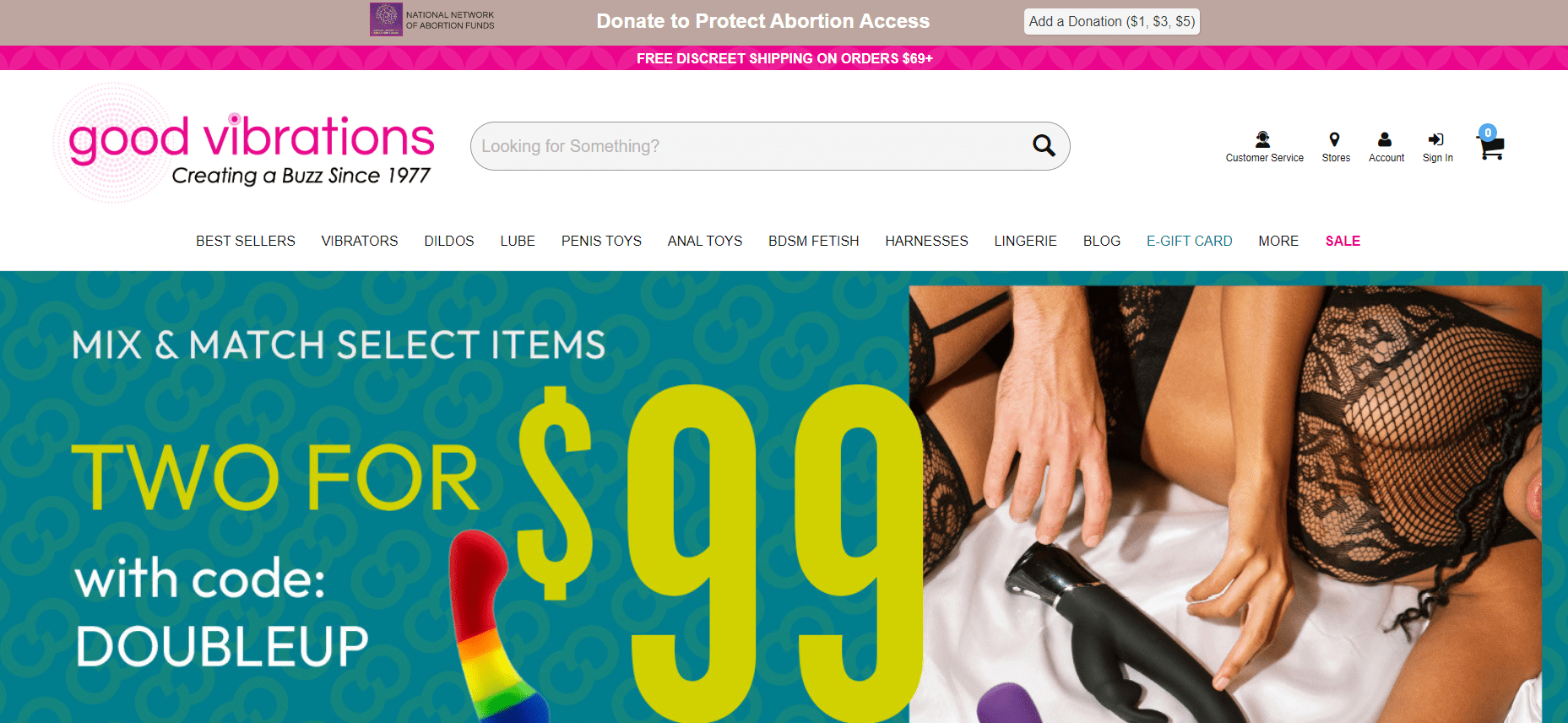This screenshot has width=1568, height=723.
Task: Go to the SALE section
Action: (1343, 241)
